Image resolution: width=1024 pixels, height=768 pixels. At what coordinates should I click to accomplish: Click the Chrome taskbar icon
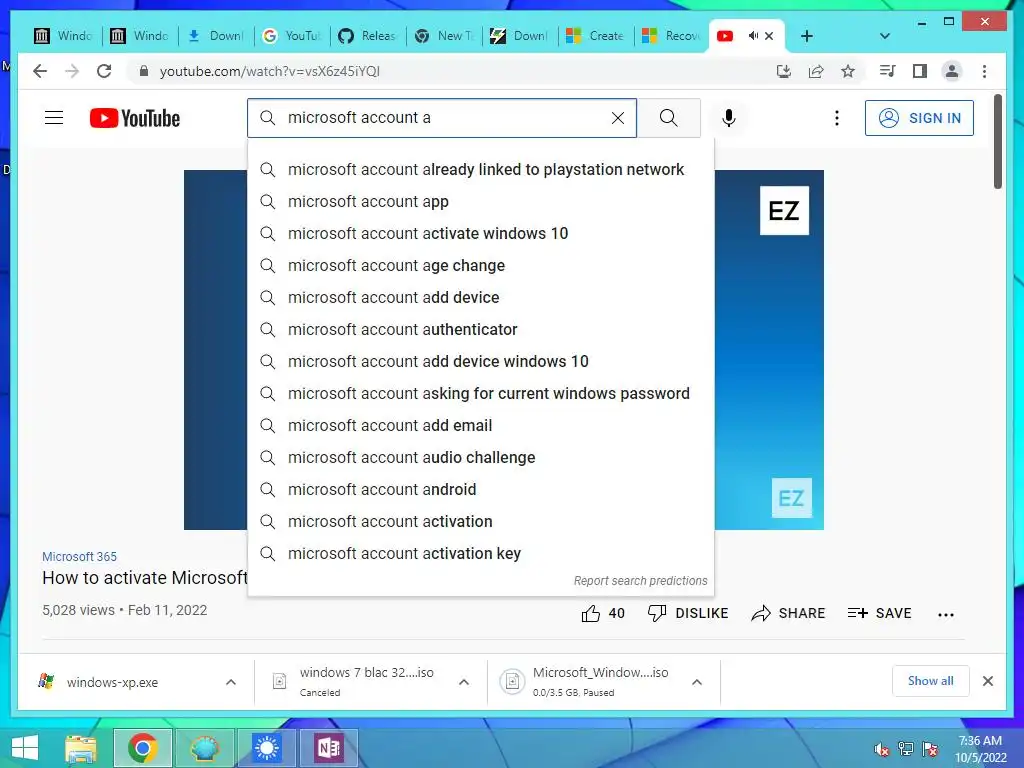click(x=142, y=748)
